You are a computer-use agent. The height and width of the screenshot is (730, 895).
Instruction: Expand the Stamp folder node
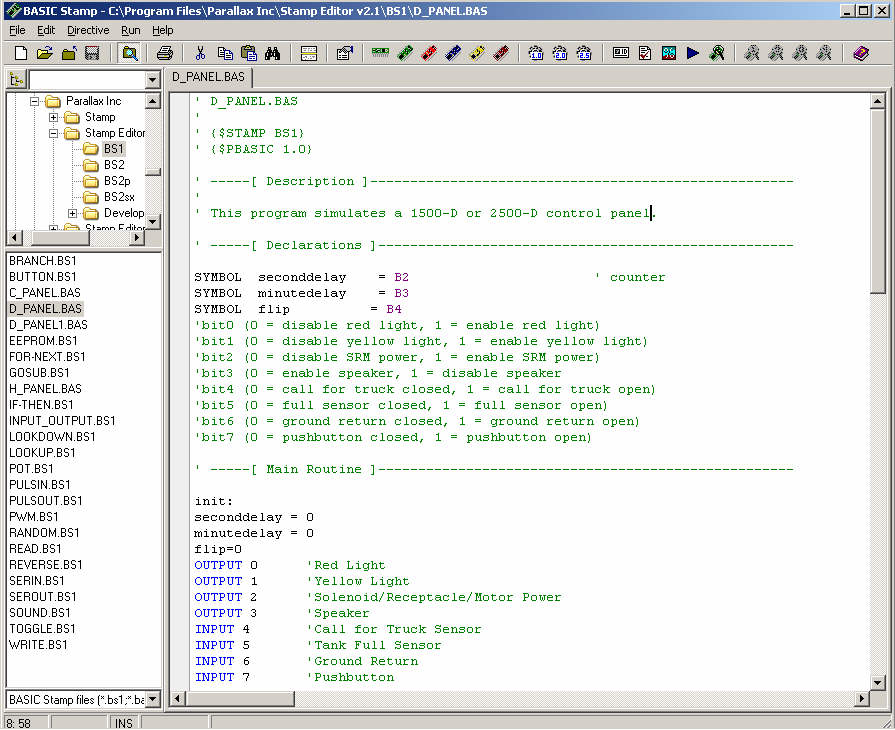click(x=54, y=117)
